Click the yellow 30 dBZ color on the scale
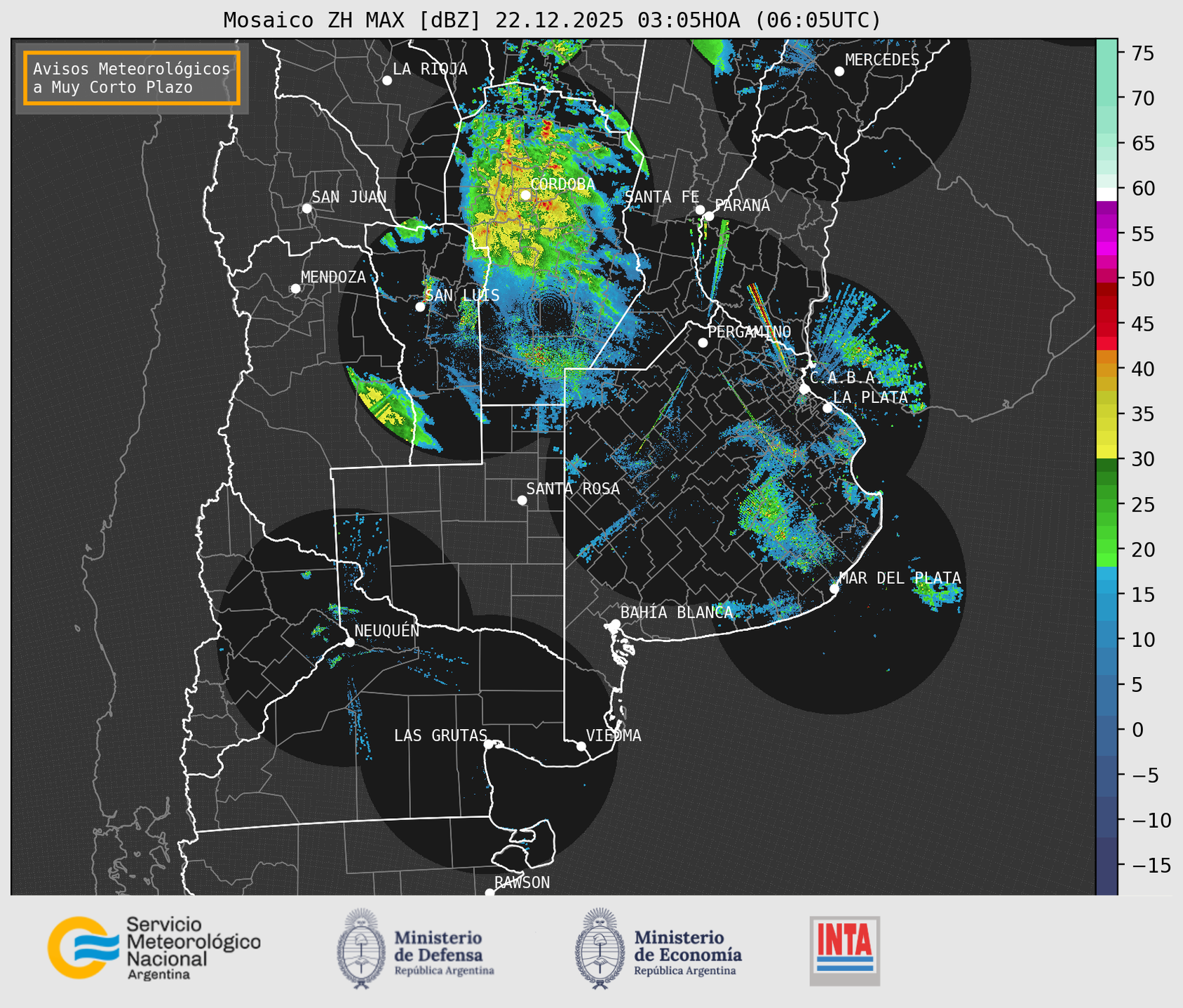The width and height of the screenshot is (1183, 1008). pos(1107,452)
